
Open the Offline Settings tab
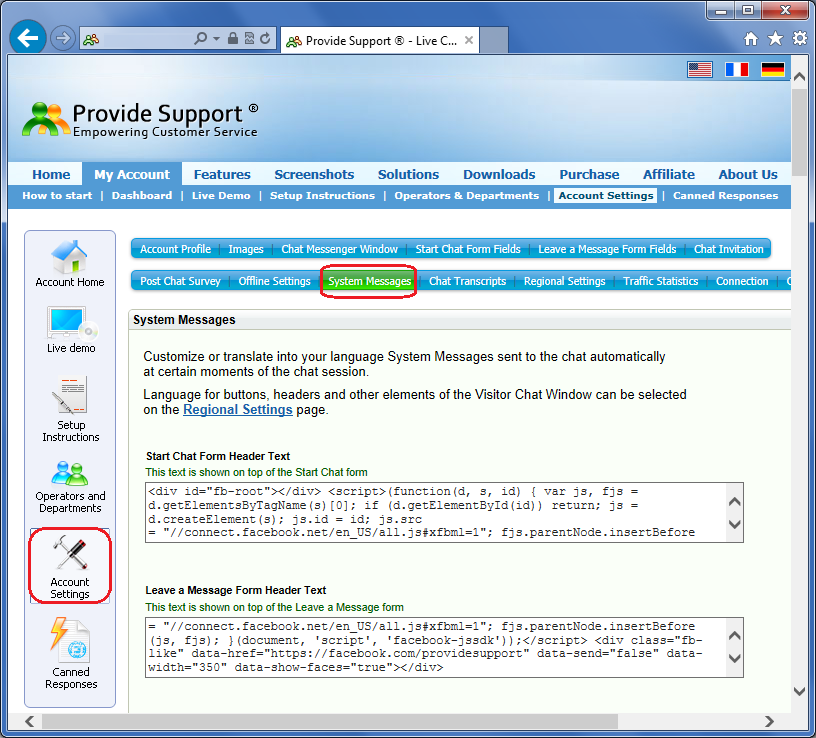click(274, 281)
